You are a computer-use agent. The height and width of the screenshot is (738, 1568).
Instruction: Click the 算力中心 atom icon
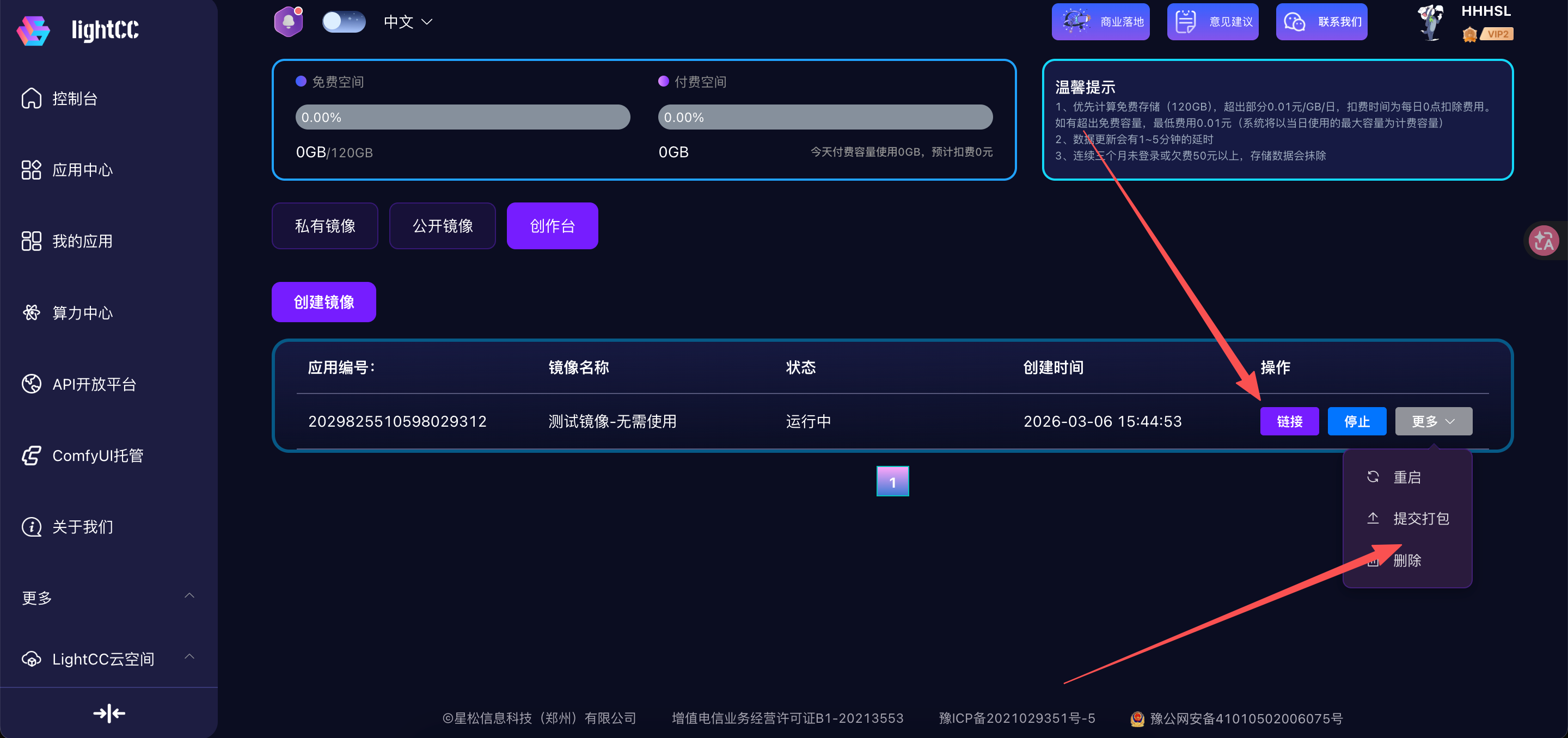(x=31, y=313)
